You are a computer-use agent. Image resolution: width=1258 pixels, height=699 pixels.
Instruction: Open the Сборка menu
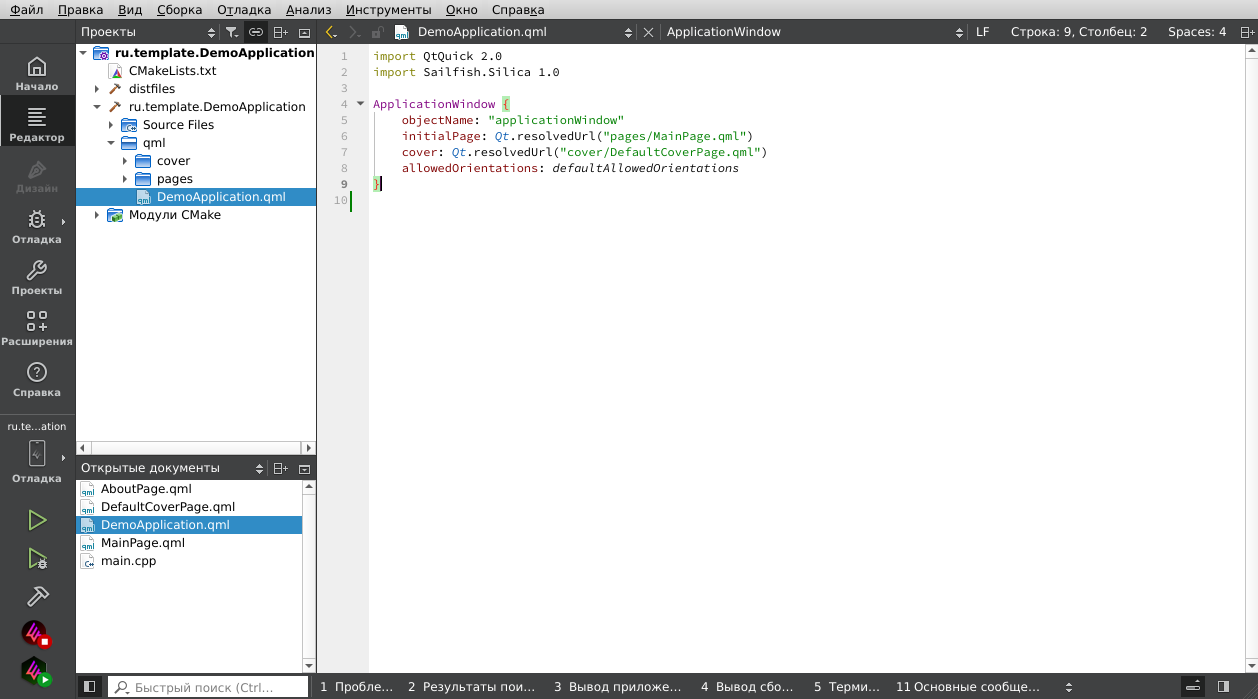pyautogui.click(x=179, y=9)
